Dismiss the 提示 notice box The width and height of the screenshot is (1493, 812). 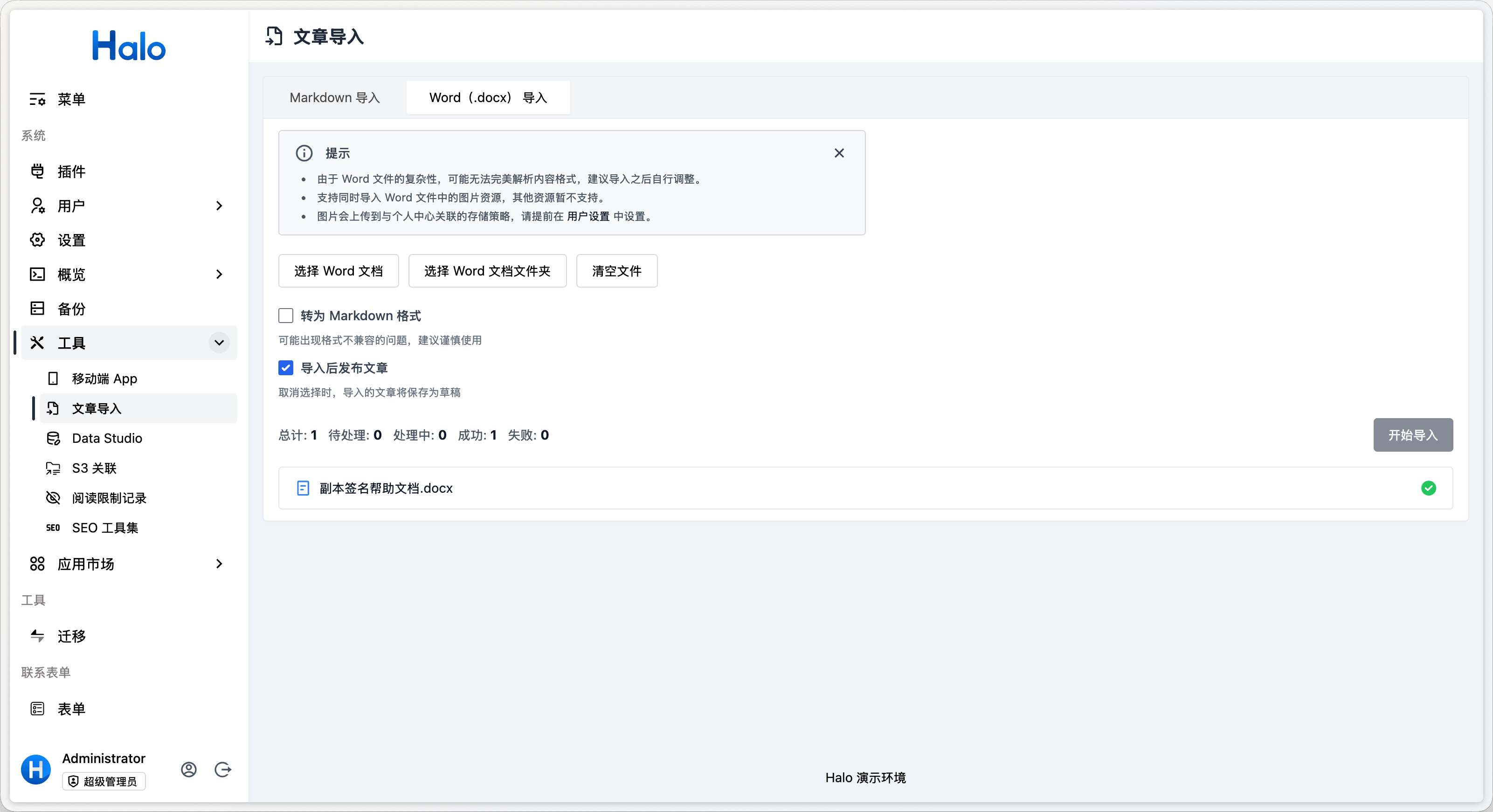click(x=839, y=153)
